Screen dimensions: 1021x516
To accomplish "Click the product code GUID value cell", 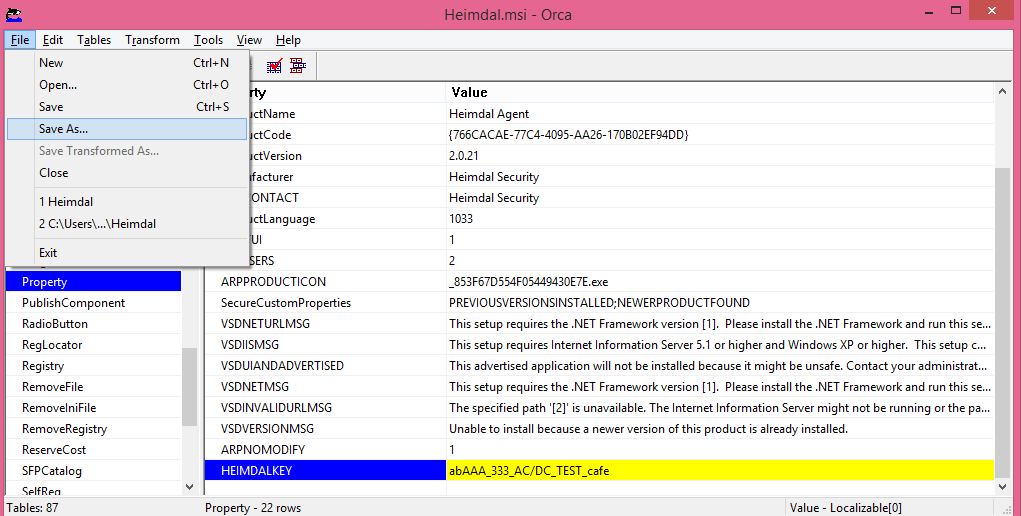I will [720, 135].
